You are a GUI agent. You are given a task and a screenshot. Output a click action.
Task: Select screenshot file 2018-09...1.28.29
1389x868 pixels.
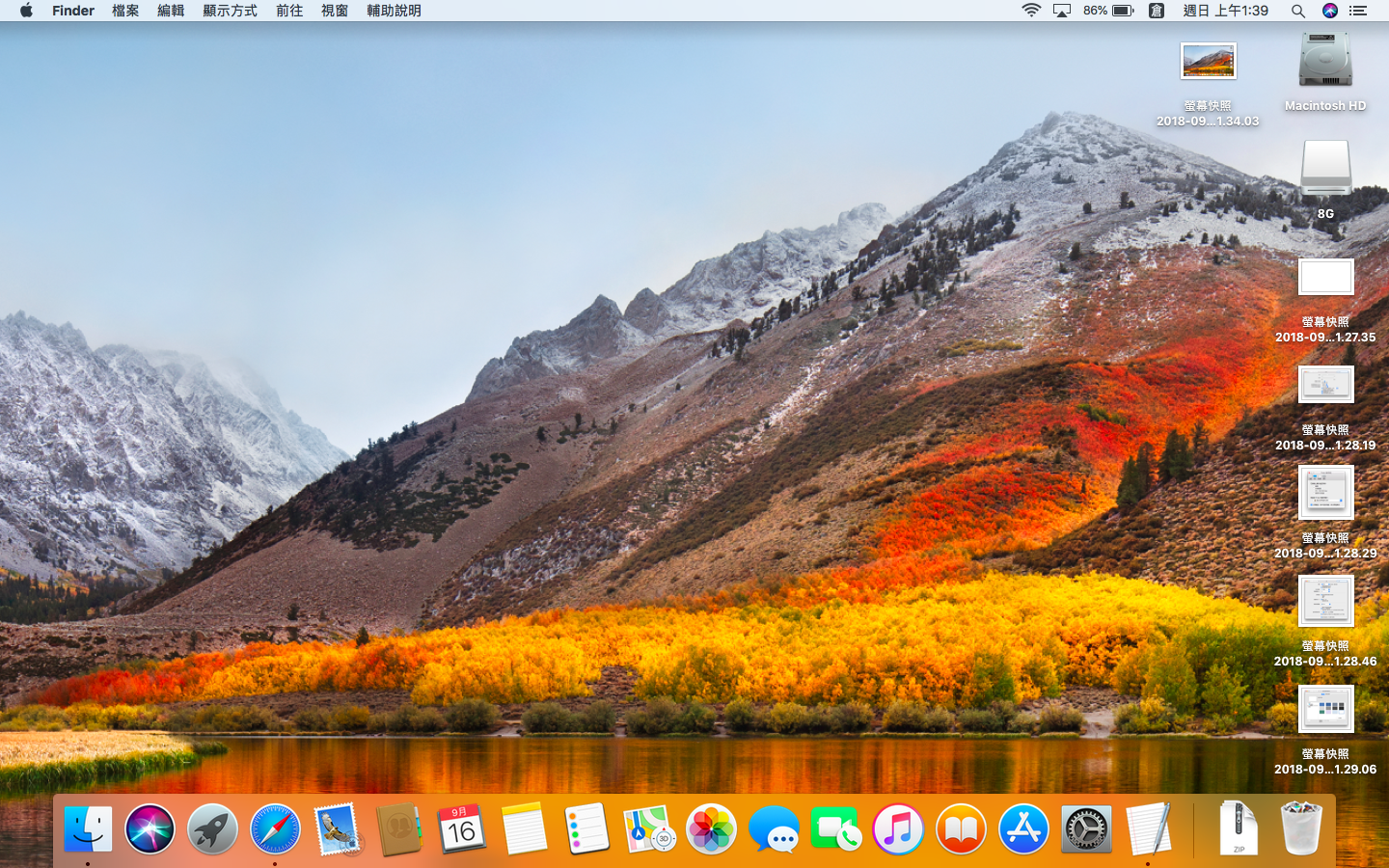tap(1325, 493)
